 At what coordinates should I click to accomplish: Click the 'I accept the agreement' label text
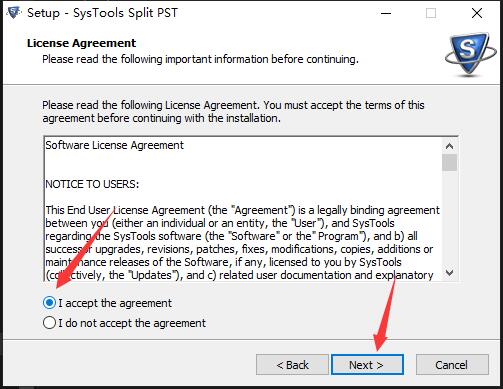coord(115,303)
